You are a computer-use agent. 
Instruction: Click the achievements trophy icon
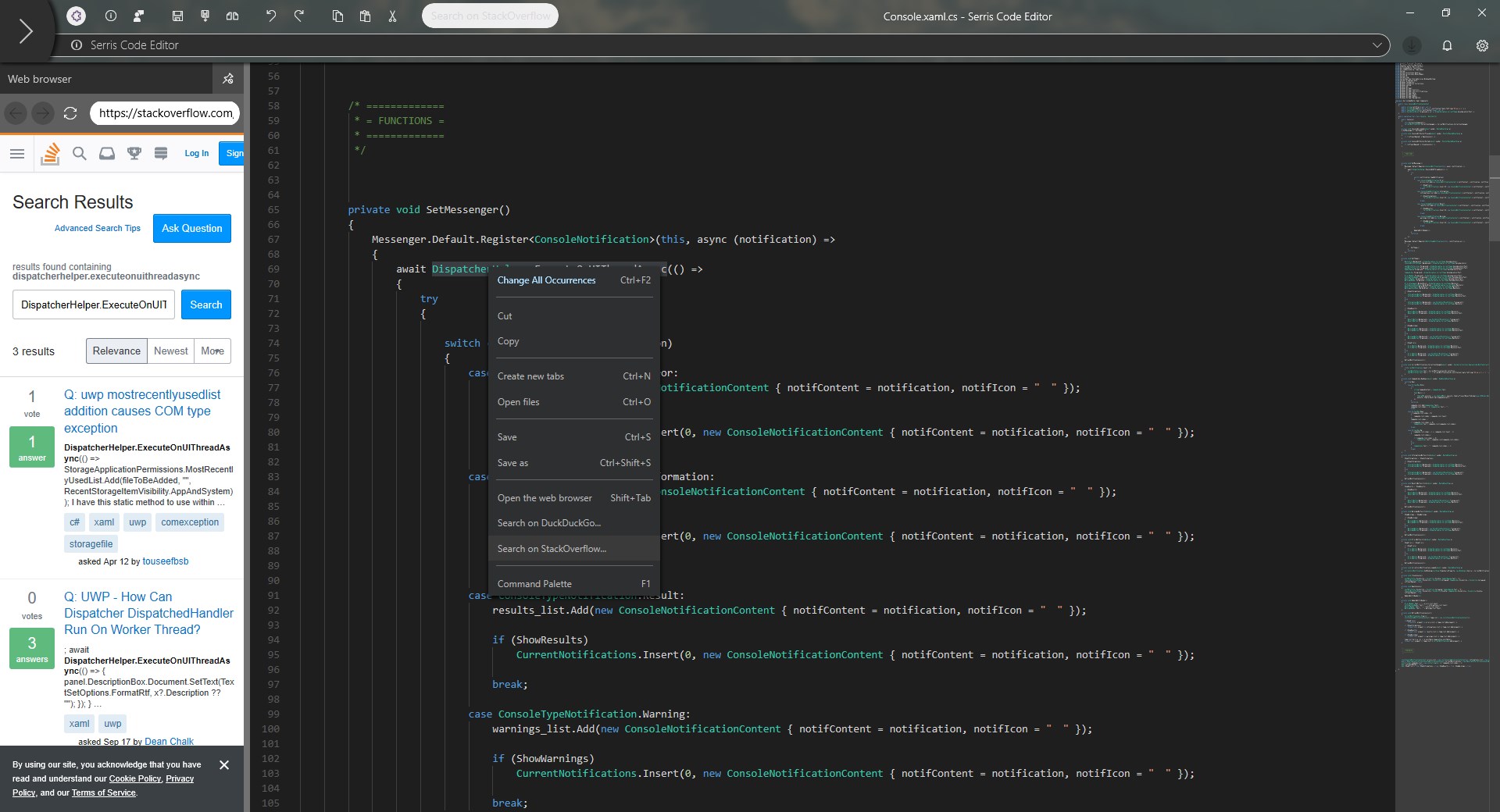[134, 154]
